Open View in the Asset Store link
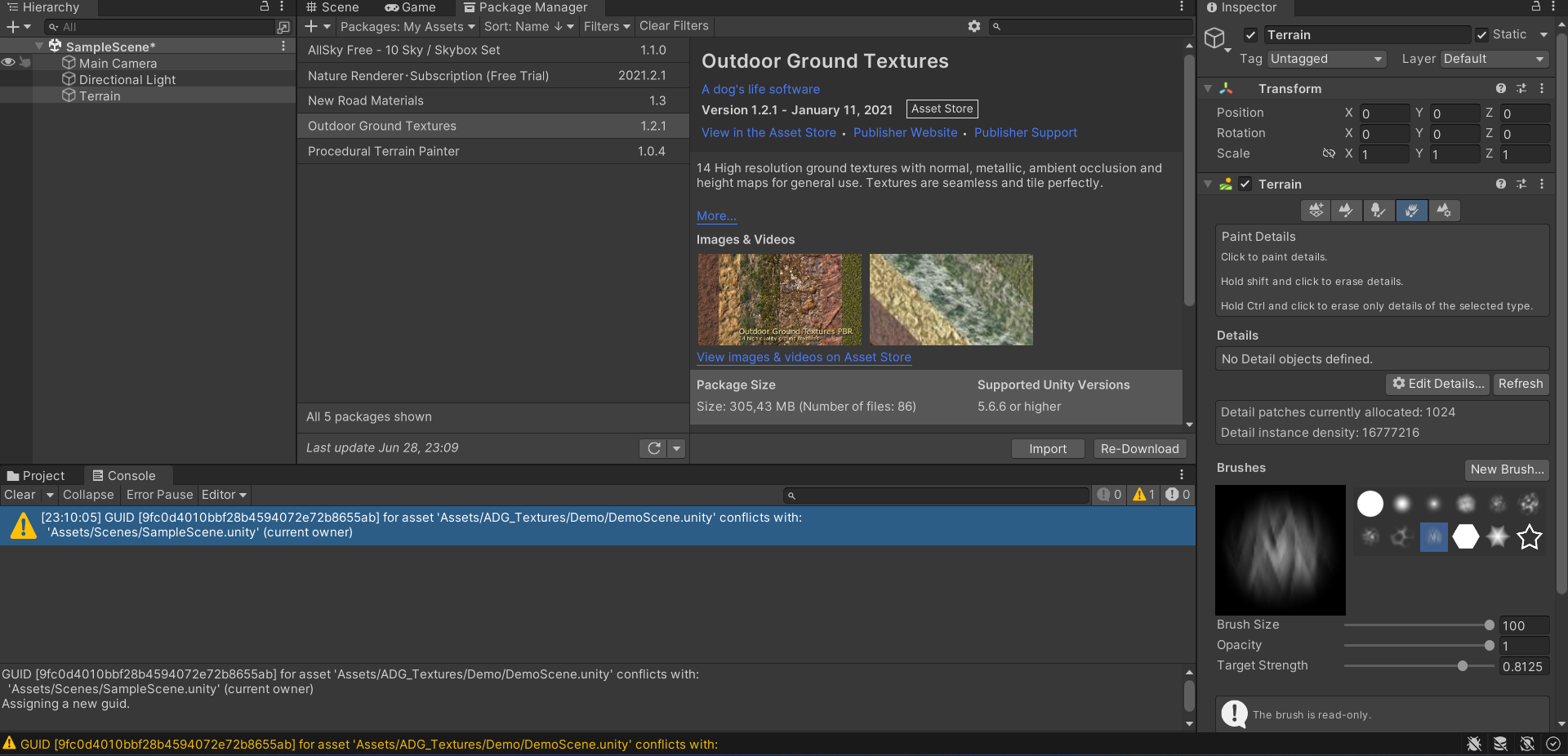Image resolution: width=1568 pixels, height=756 pixels. 768,132
